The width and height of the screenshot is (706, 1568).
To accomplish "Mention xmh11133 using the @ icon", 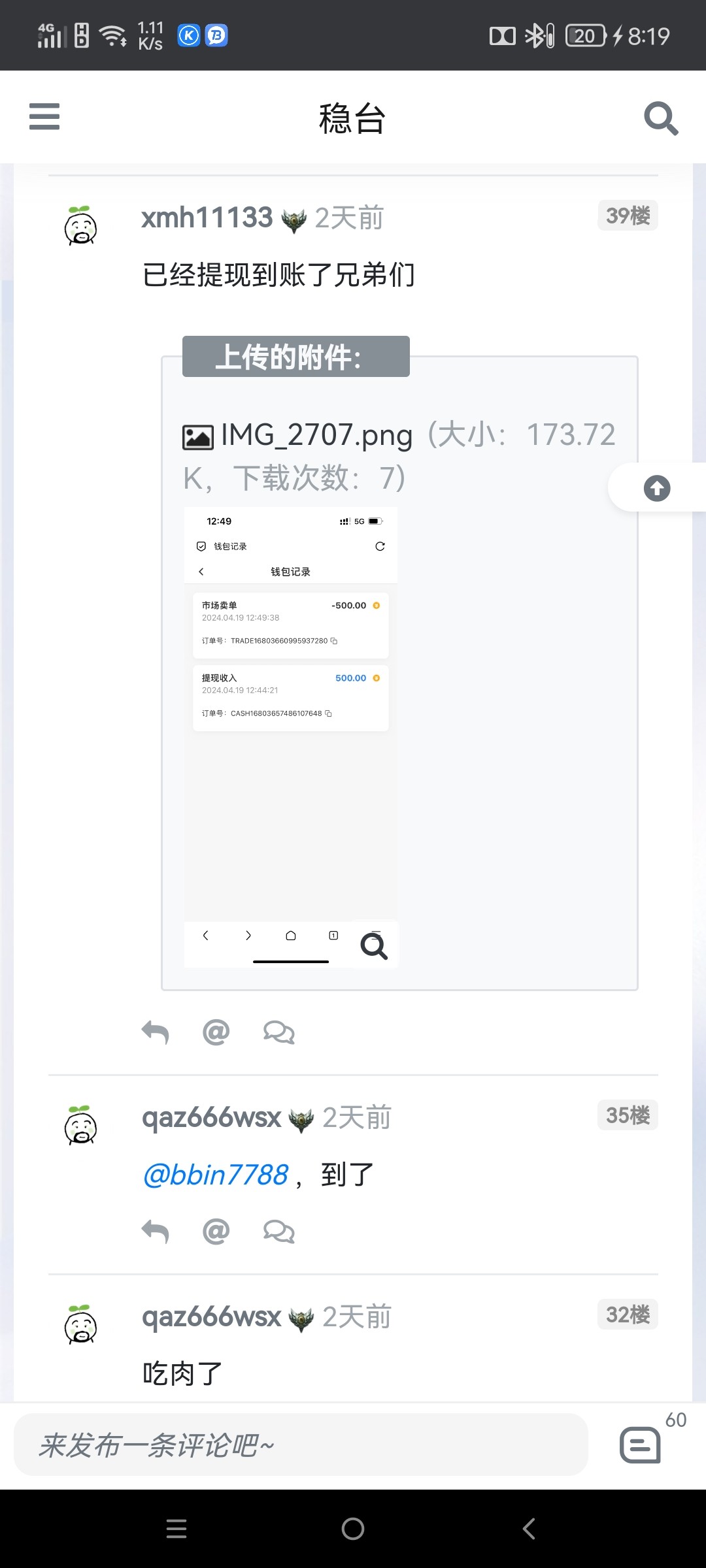I will 216,1032.
